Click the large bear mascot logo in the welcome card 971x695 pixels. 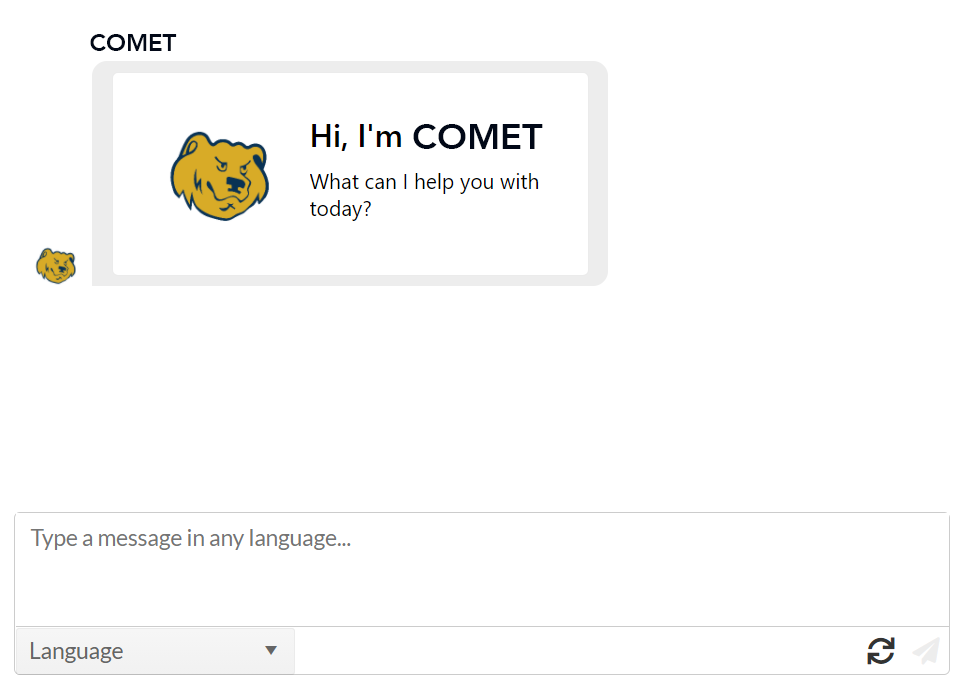(220, 176)
